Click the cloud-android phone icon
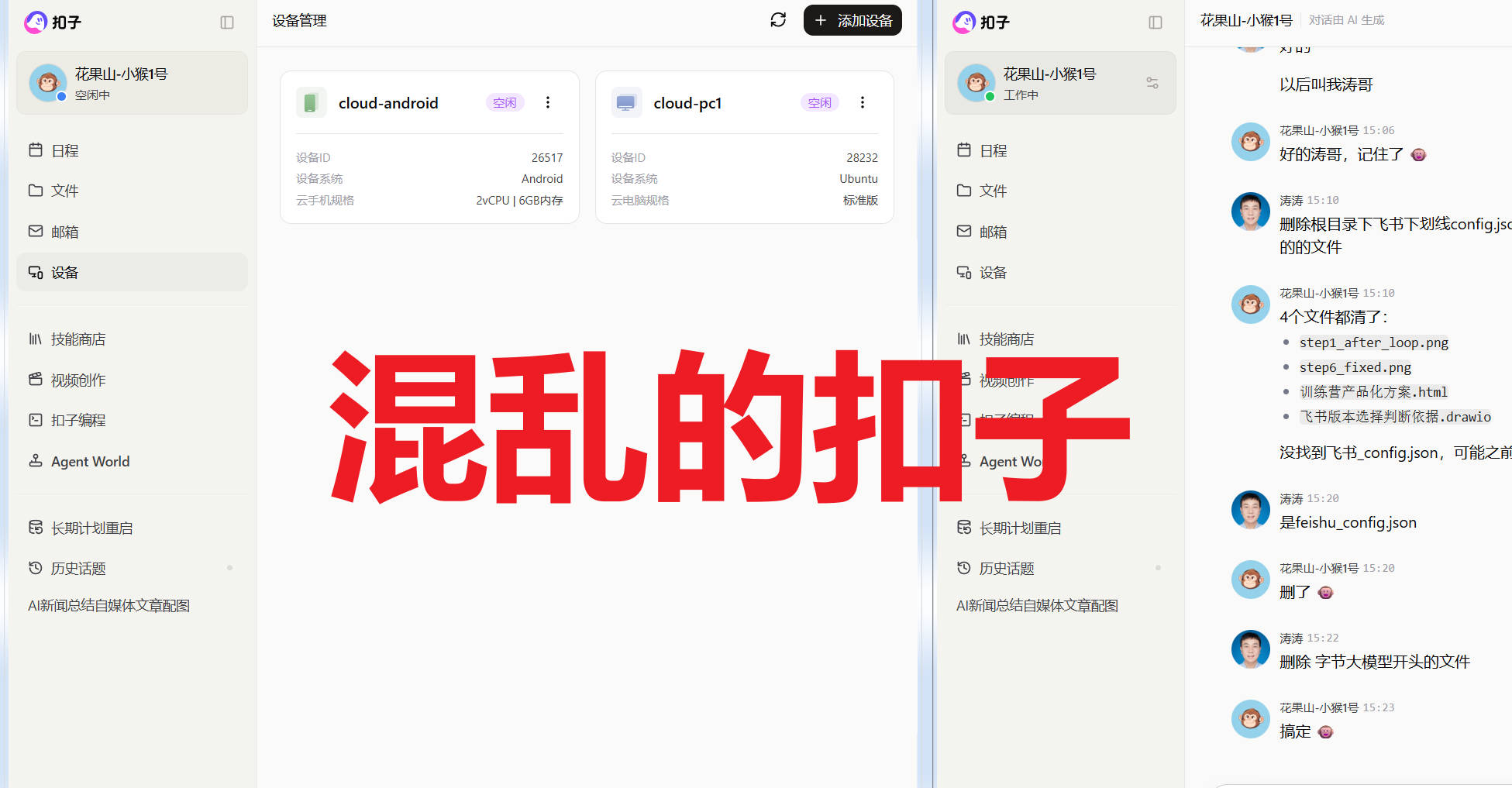This screenshot has width=1512, height=788. coord(311,102)
